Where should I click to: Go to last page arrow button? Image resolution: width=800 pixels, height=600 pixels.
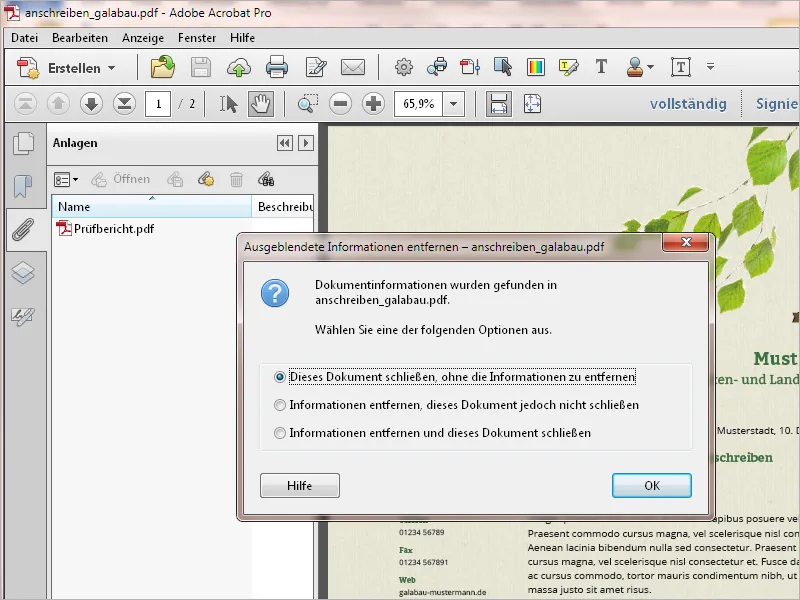(x=124, y=104)
